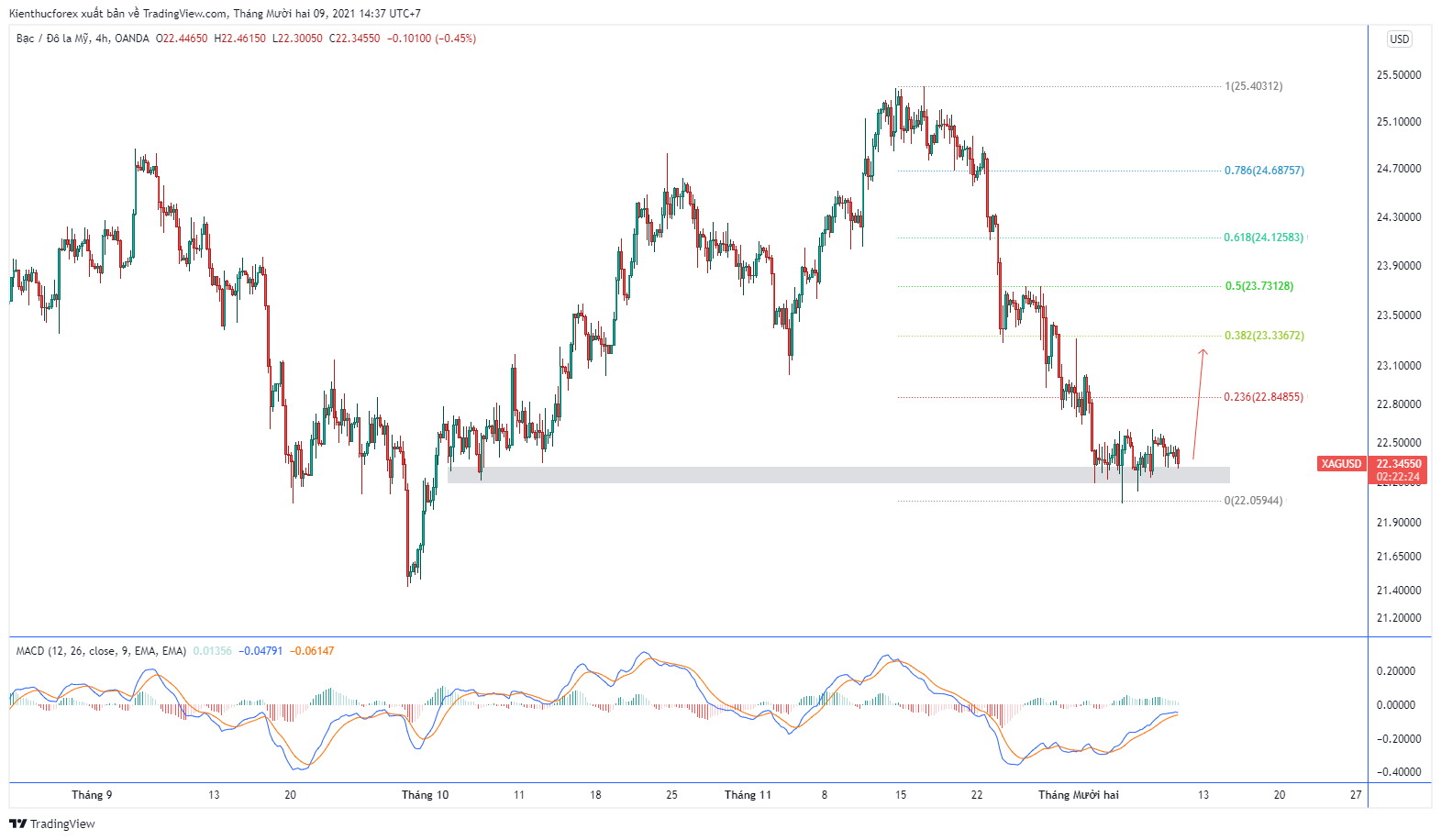The width and height of the screenshot is (1441, 840).
Task: Click MACD line value −0.04791
Action: [260, 651]
